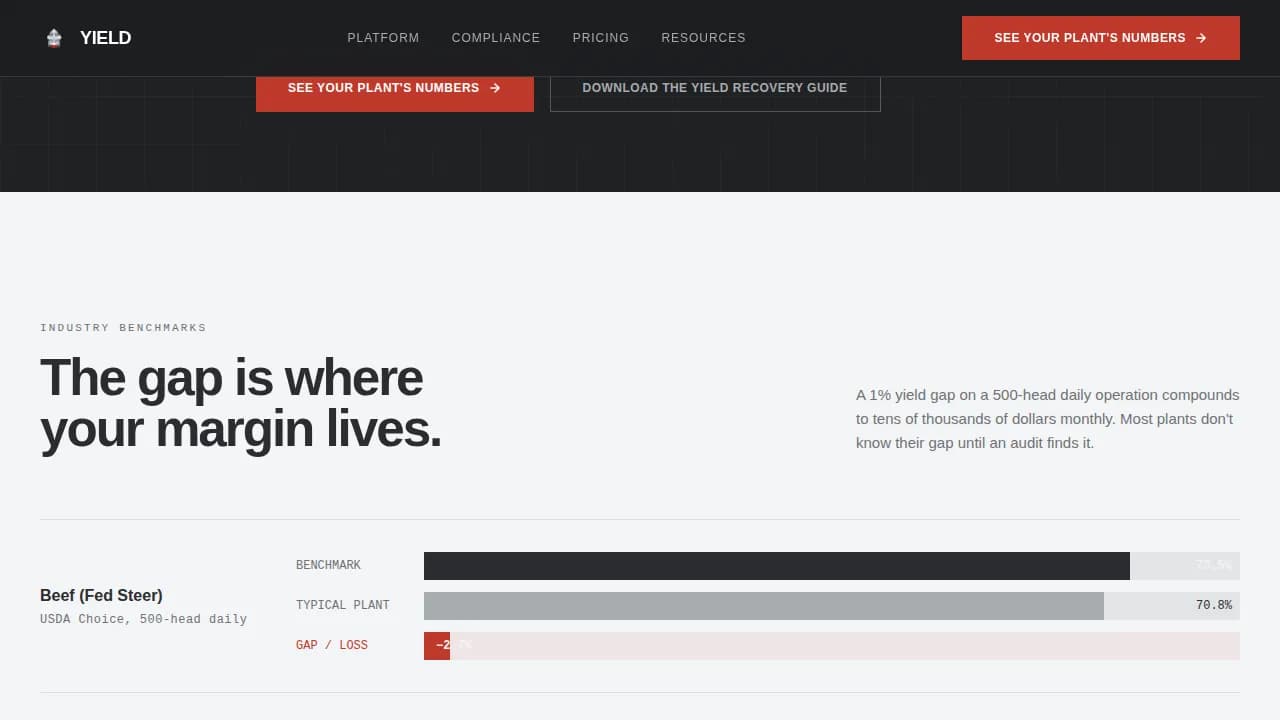1280x720 pixels.
Task: Open the Platform nav menu
Action: [x=383, y=38]
